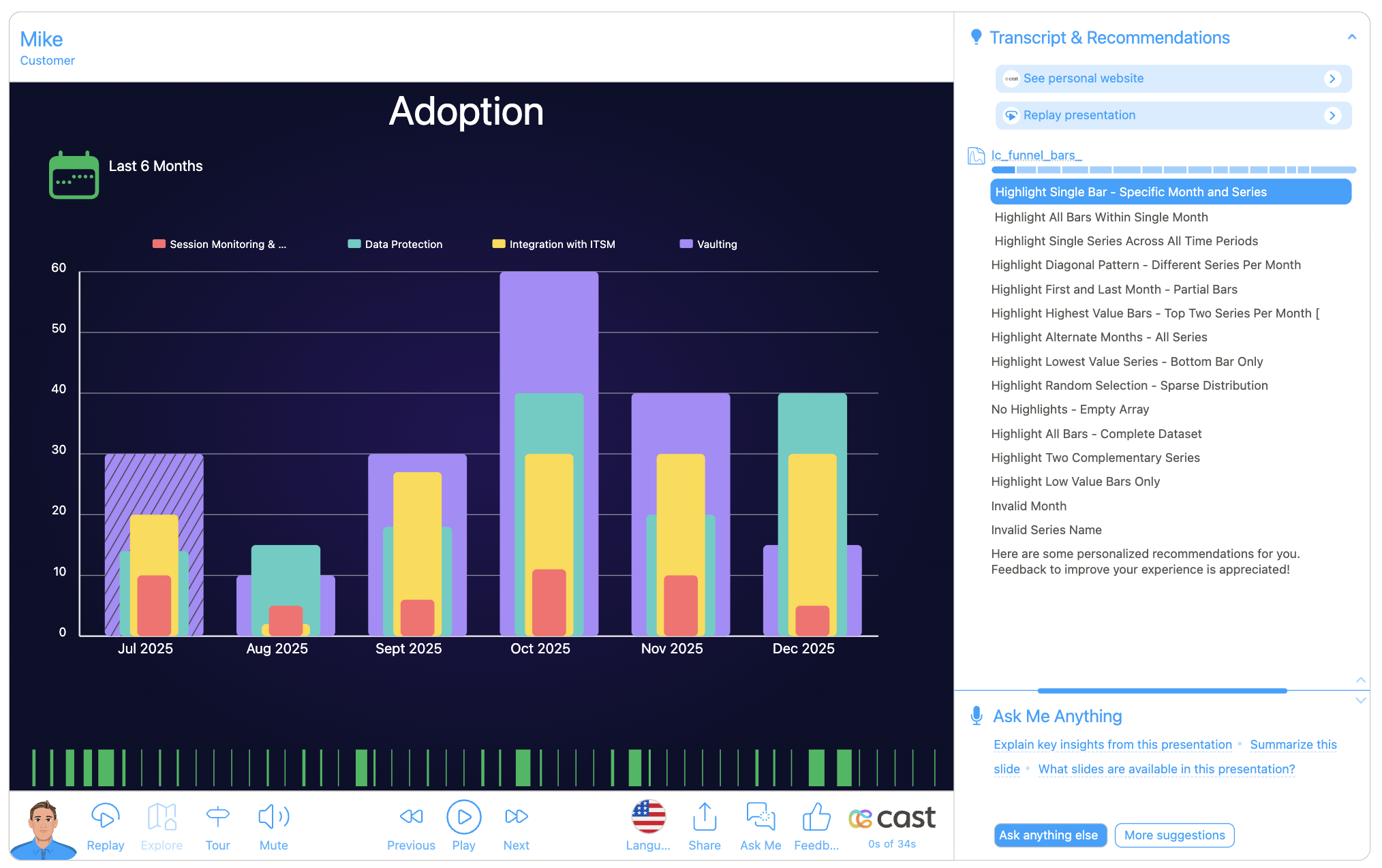The height and width of the screenshot is (868, 1382).
Task: Click More suggestions button
Action: [1173, 835]
